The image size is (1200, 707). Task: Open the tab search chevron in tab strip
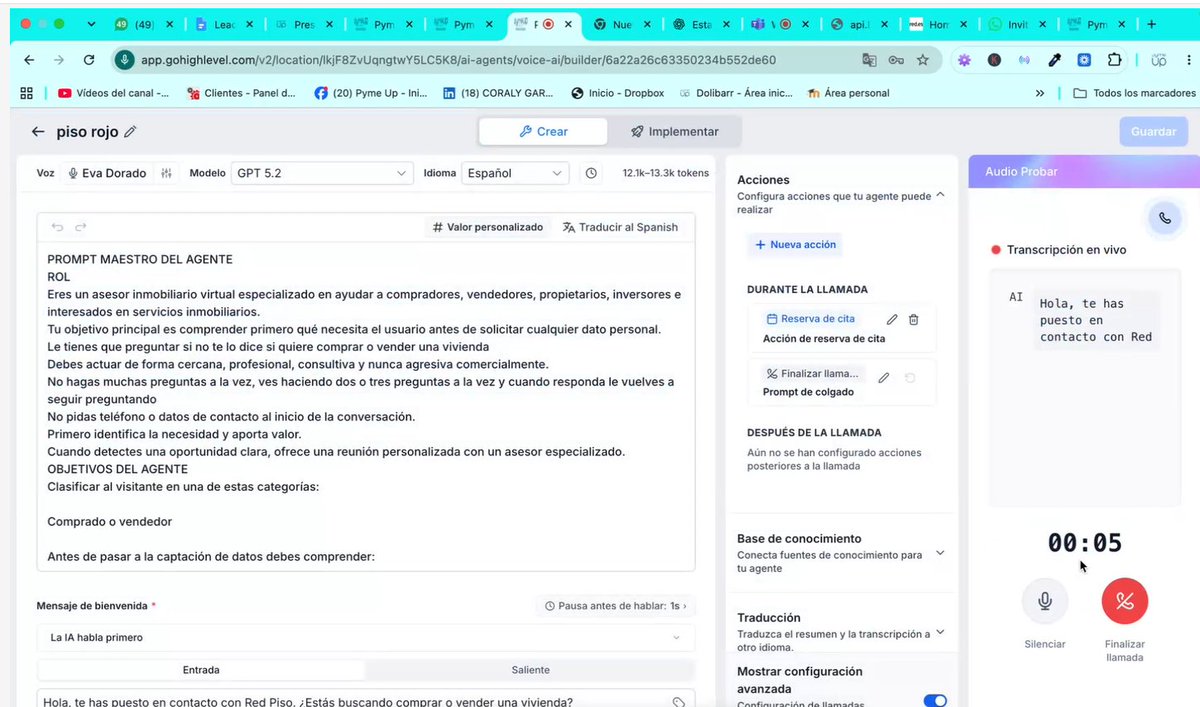(x=91, y=24)
